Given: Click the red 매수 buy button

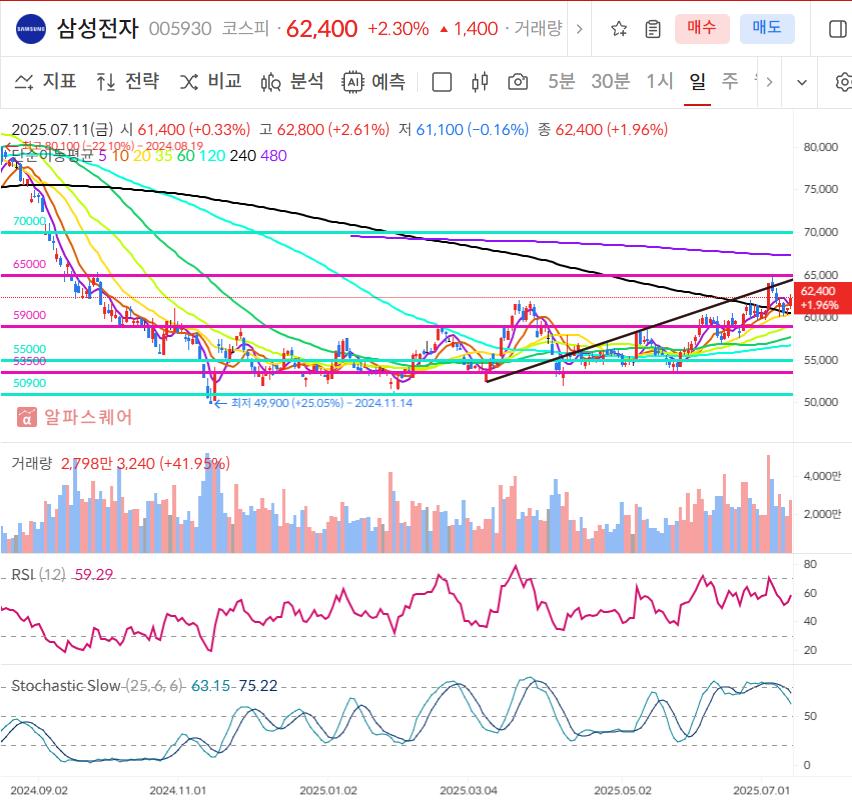Looking at the screenshot, I should [x=702, y=29].
